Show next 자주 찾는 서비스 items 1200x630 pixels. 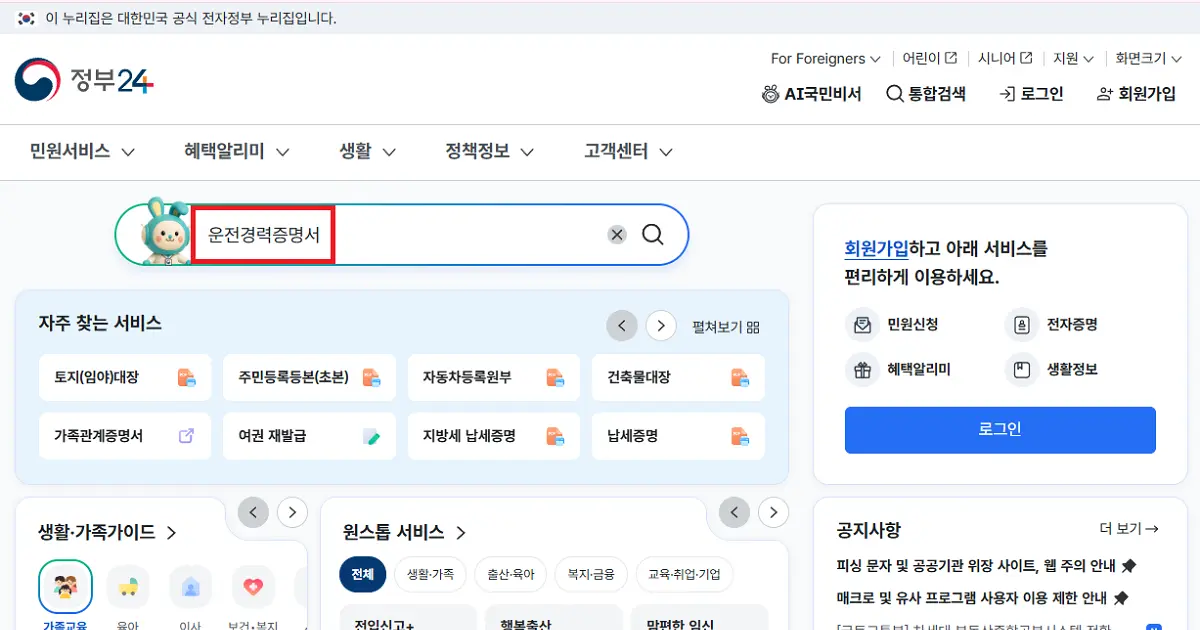(661, 326)
